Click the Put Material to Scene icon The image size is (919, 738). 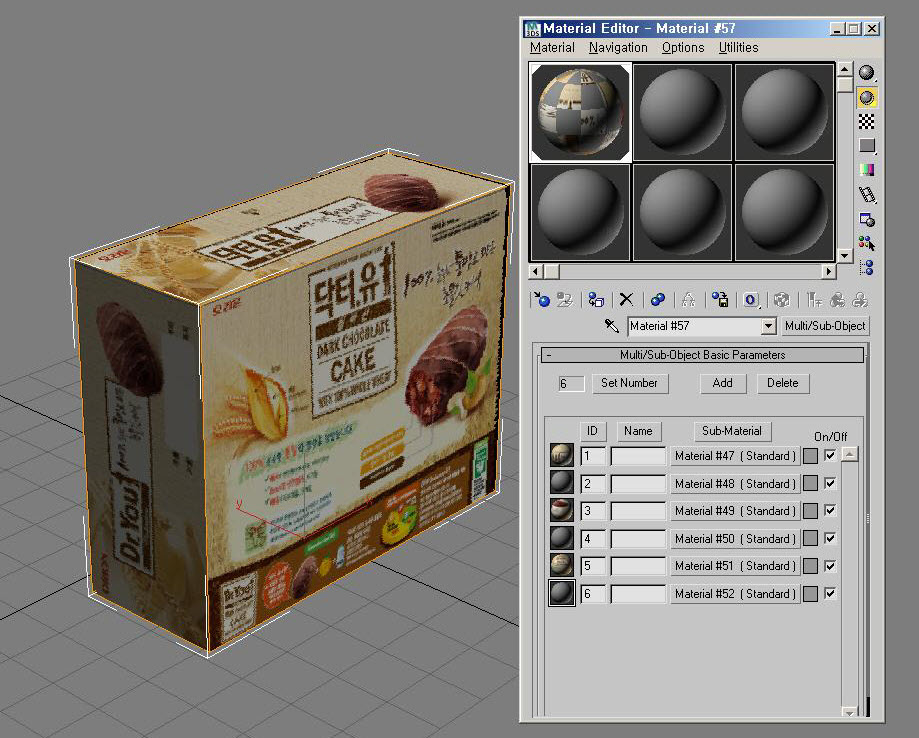coord(564,300)
